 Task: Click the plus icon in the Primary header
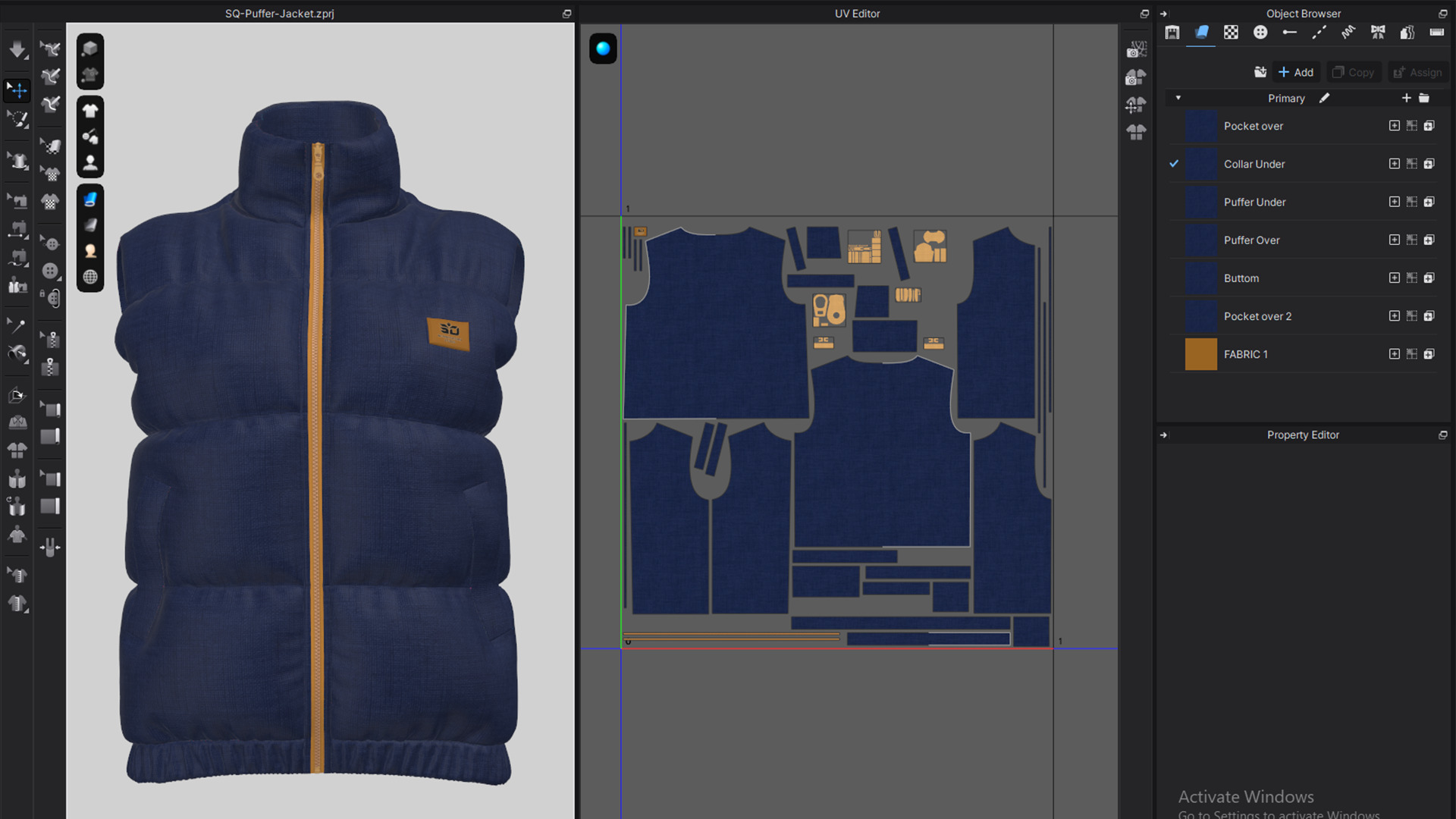coord(1406,98)
